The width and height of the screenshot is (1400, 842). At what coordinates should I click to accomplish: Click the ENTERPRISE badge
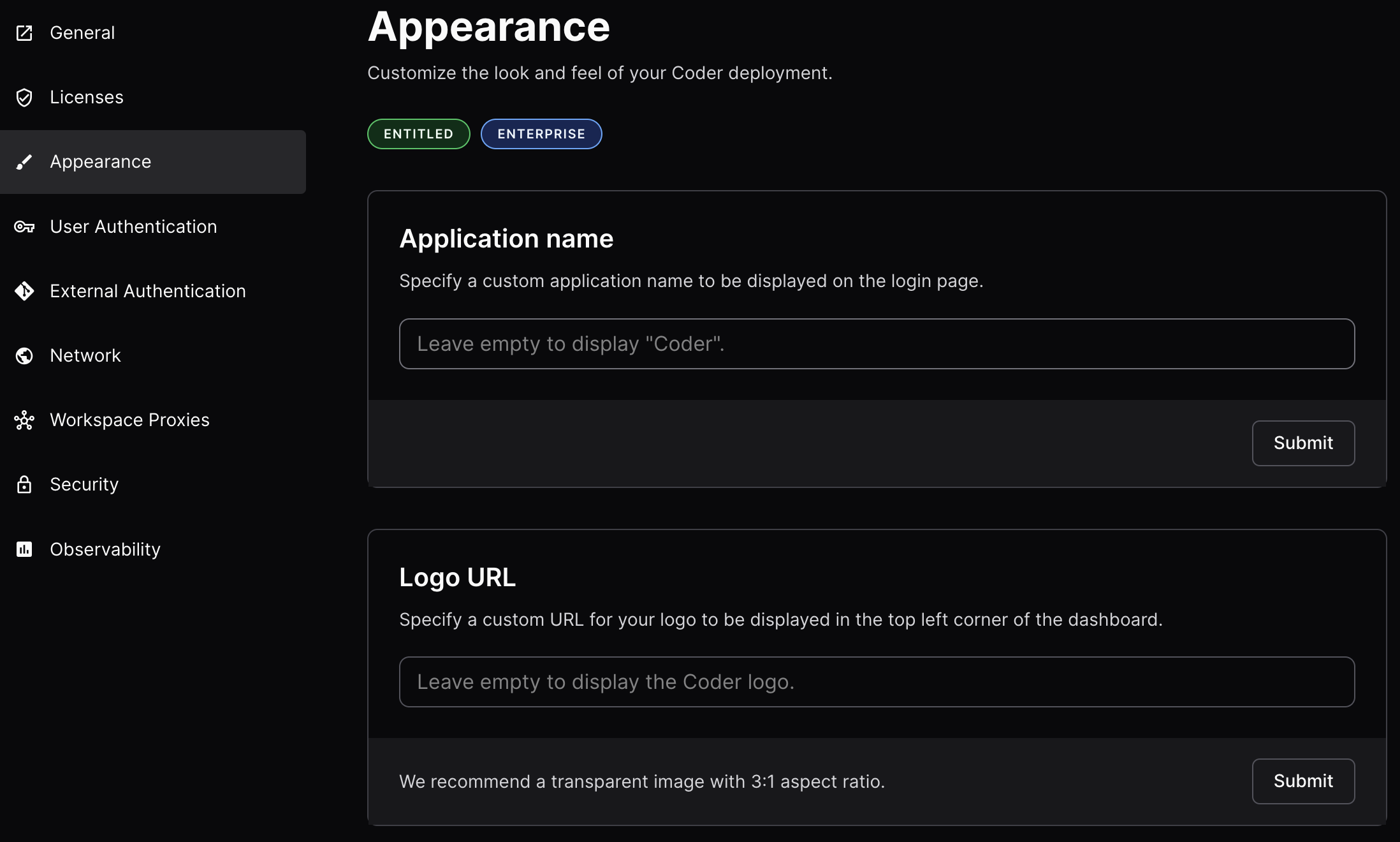[541, 134]
